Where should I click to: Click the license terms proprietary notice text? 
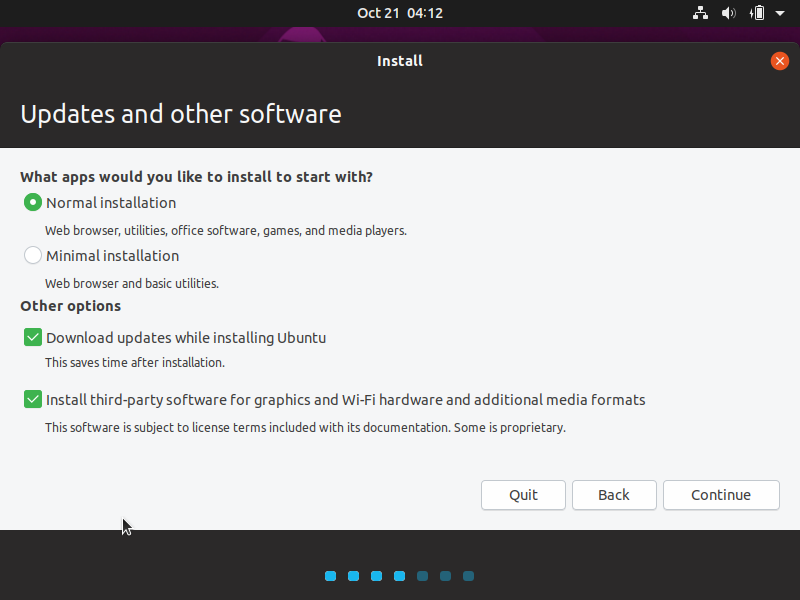[305, 428]
